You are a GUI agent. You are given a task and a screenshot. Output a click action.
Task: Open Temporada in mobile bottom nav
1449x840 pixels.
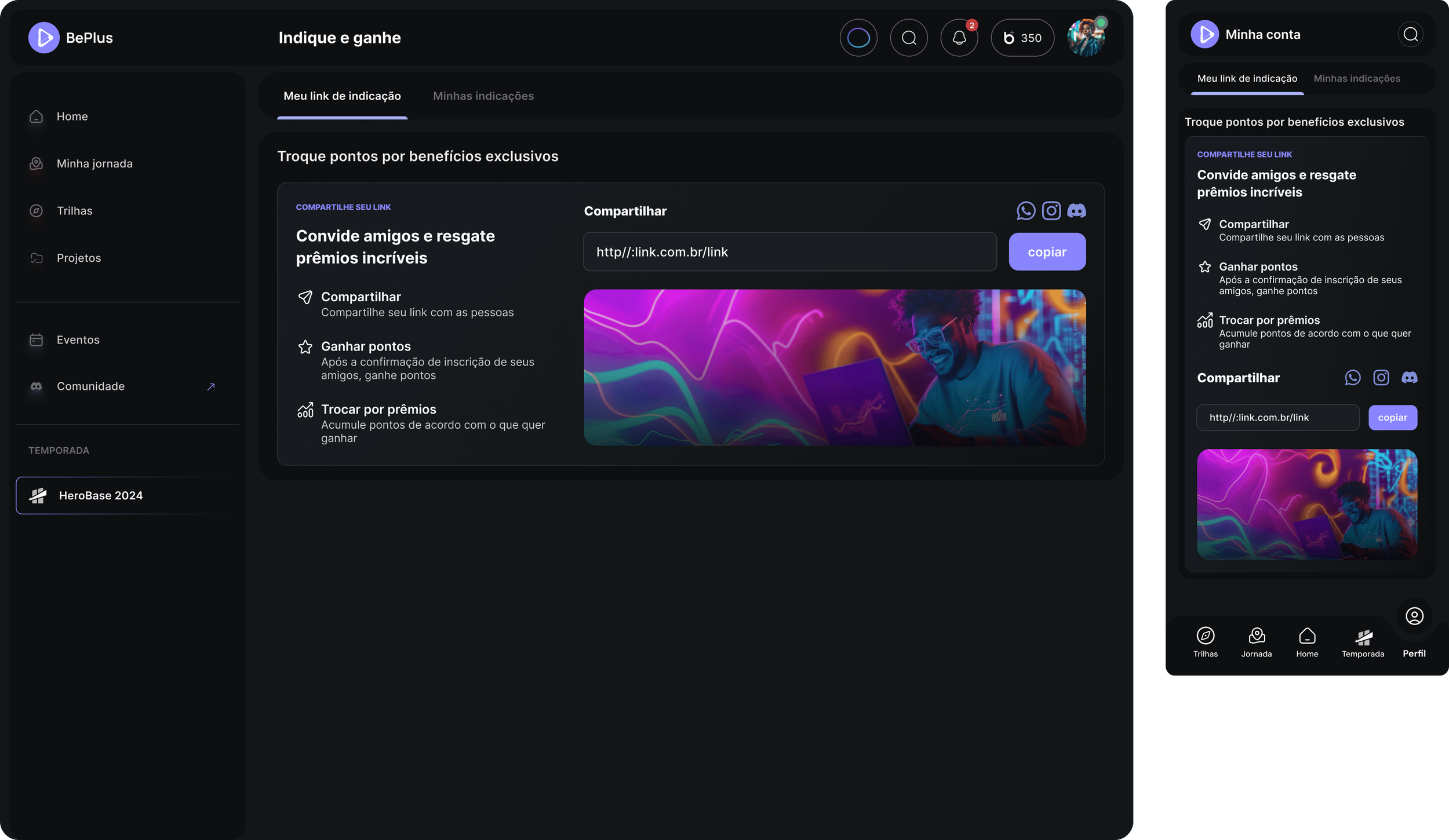coord(1363,643)
